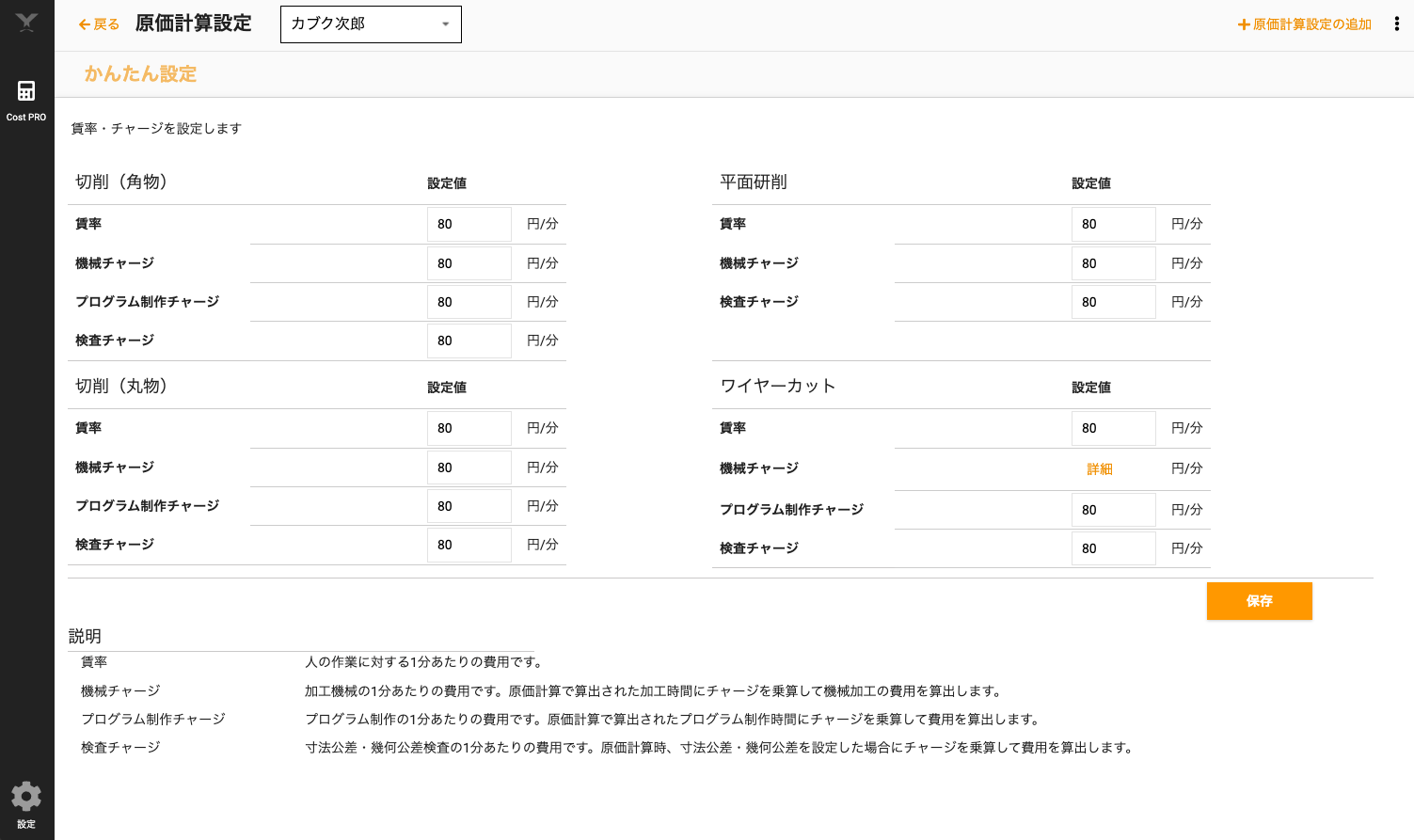
Task: Click 原価計算設定の追加 plus button
Action: (1304, 24)
